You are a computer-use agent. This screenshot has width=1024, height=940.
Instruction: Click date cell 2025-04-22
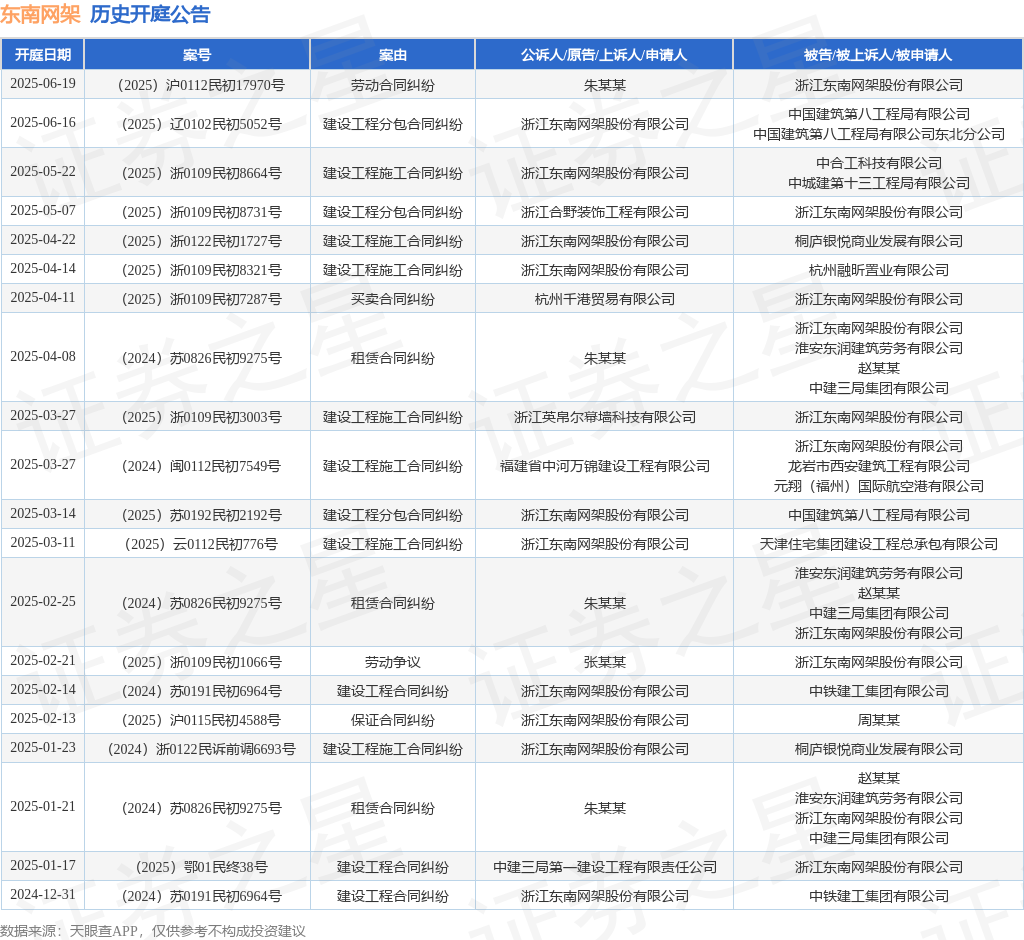click(x=42, y=240)
